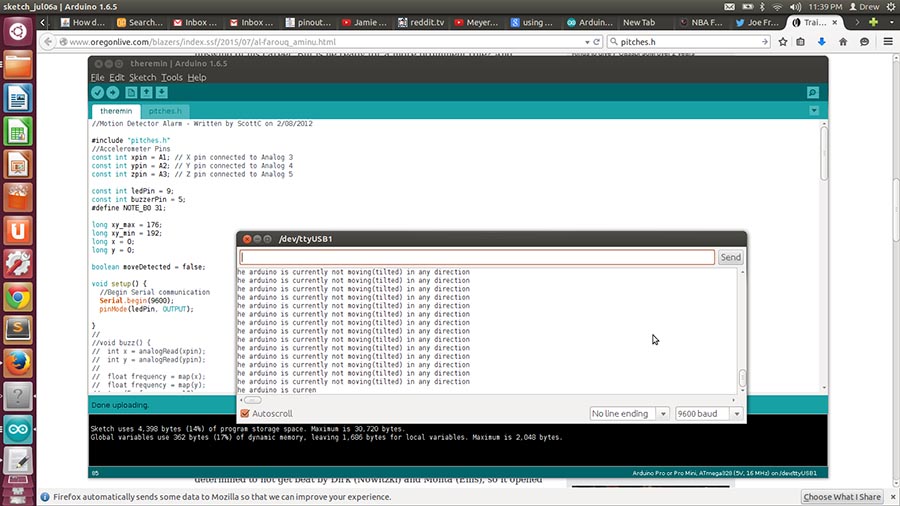The image size is (900, 506).
Task: Open the Tools menu in Arduino
Action: (172, 77)
